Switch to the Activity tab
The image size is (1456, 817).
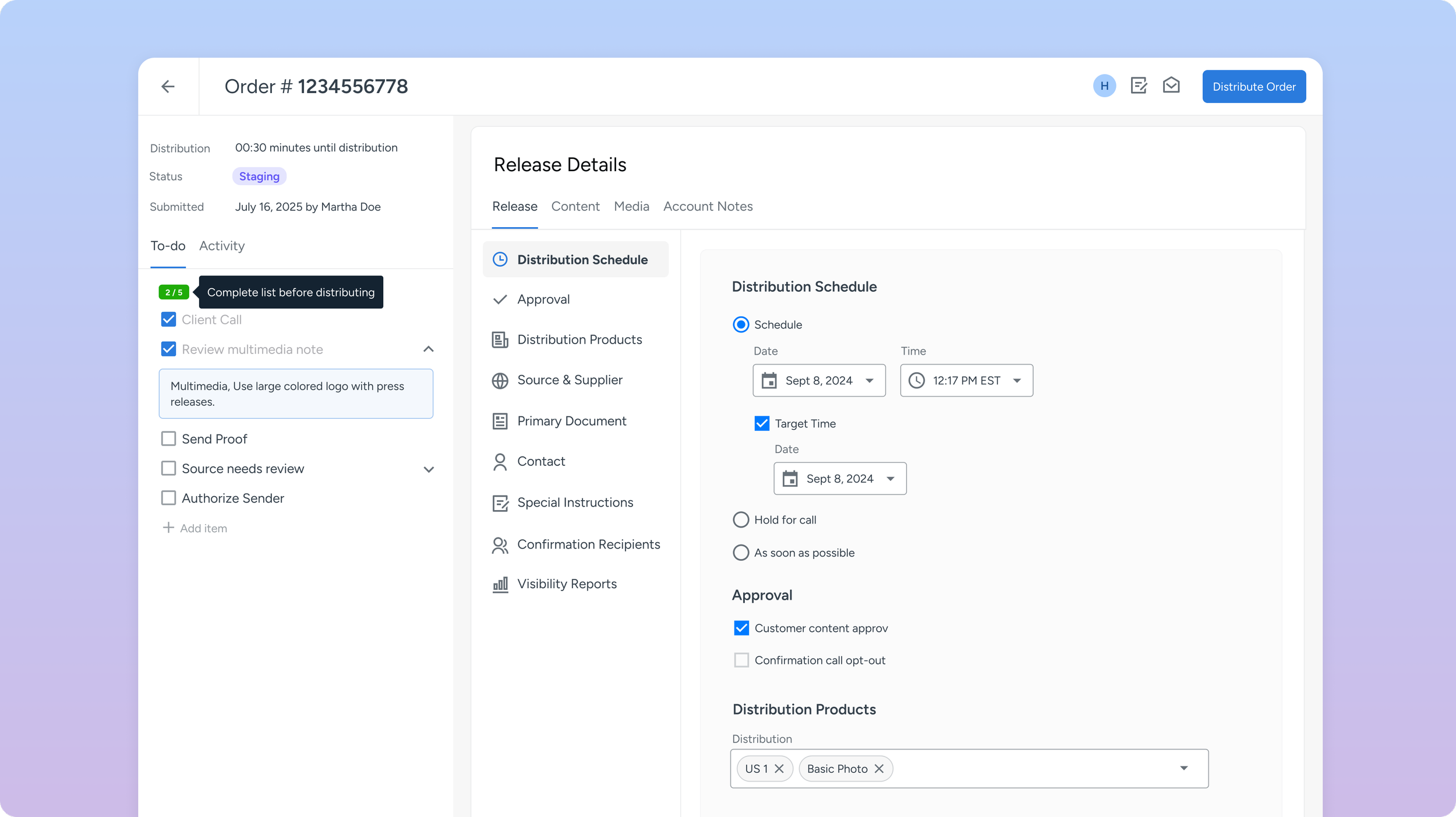pos(221,246)
